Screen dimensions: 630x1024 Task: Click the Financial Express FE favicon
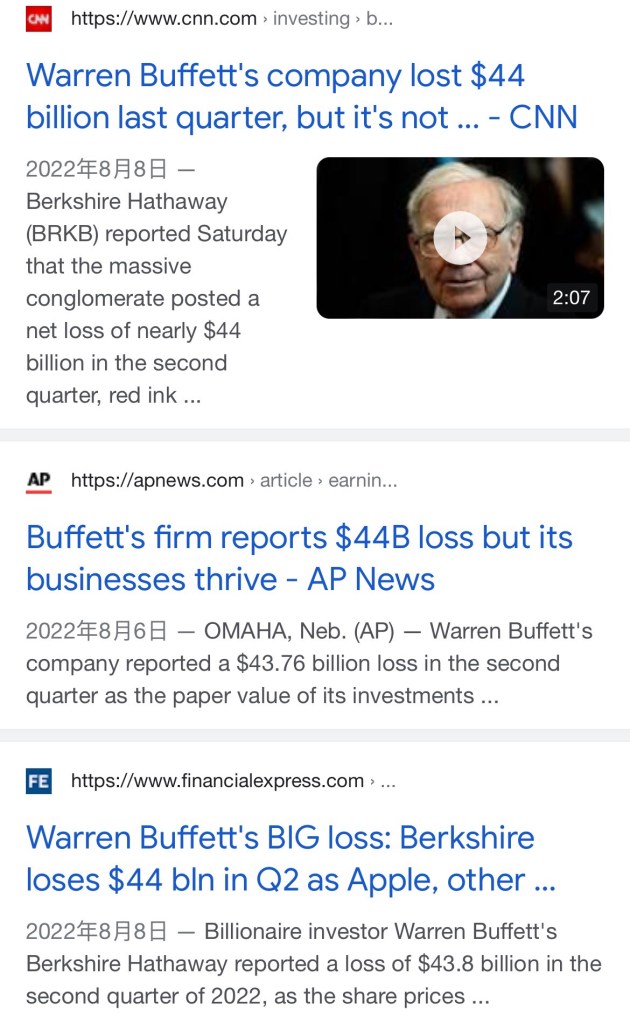point(38,781)
